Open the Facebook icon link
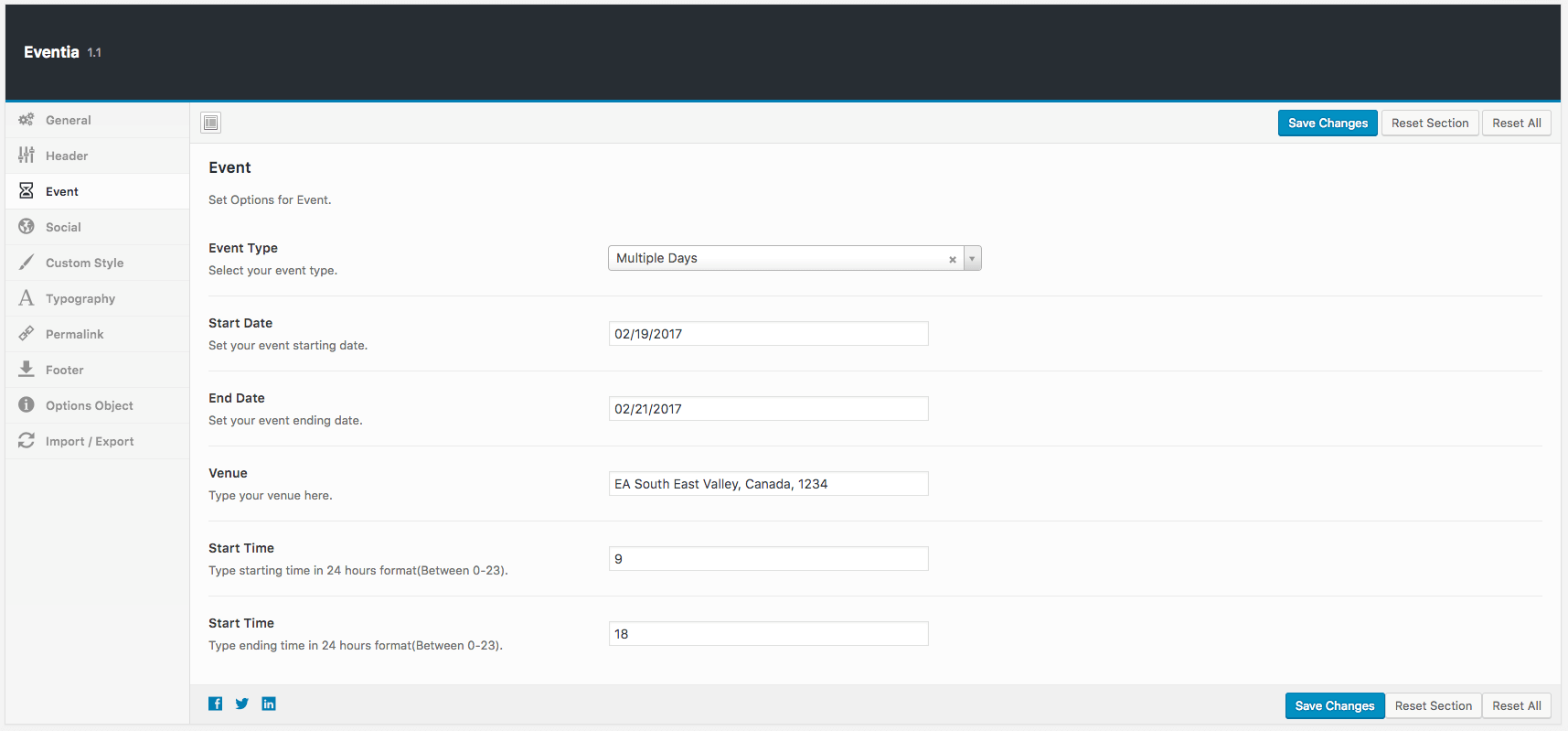Screen dimensions: 1568x731 coord(216,704)
